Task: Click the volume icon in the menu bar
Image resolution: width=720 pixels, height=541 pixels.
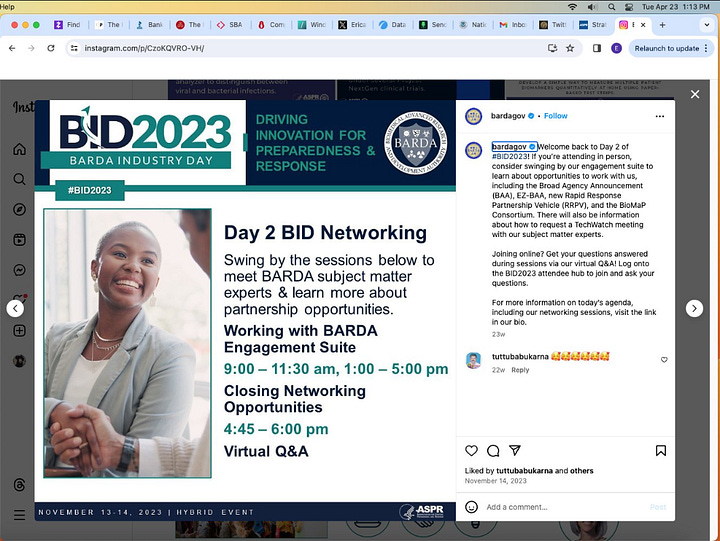Action: 592,7
